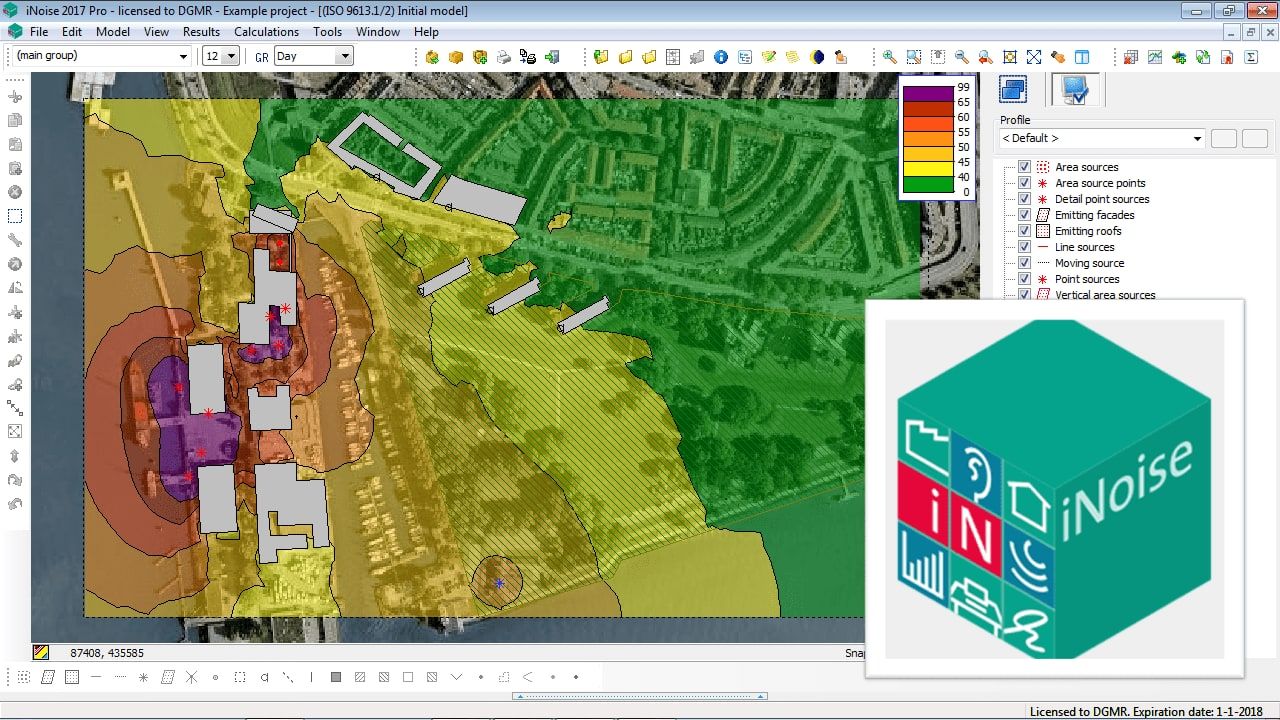
Task: Click the Emitting roofs label in layer list
Action: [1088, 231]
